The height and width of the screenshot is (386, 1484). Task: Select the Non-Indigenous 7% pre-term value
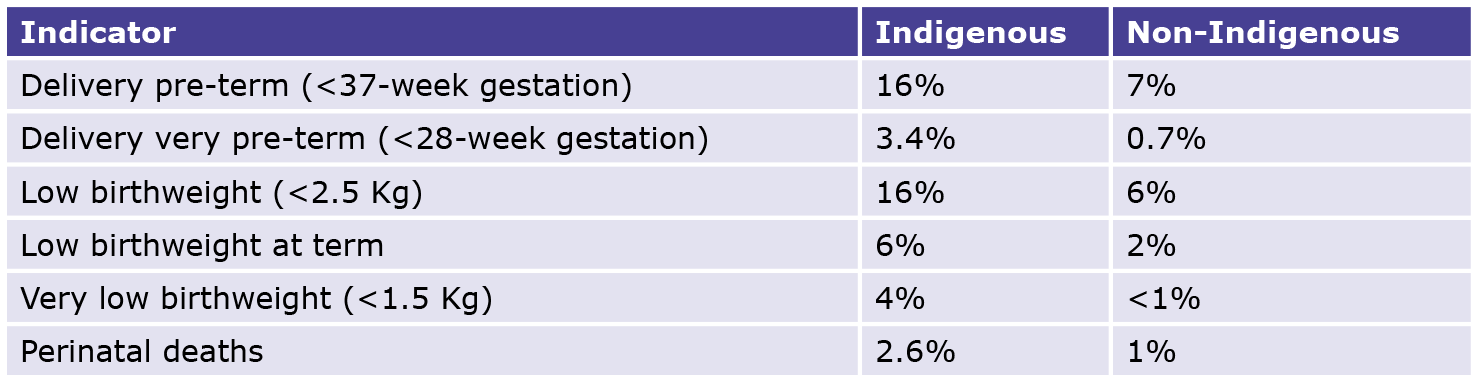(1151, 86)
